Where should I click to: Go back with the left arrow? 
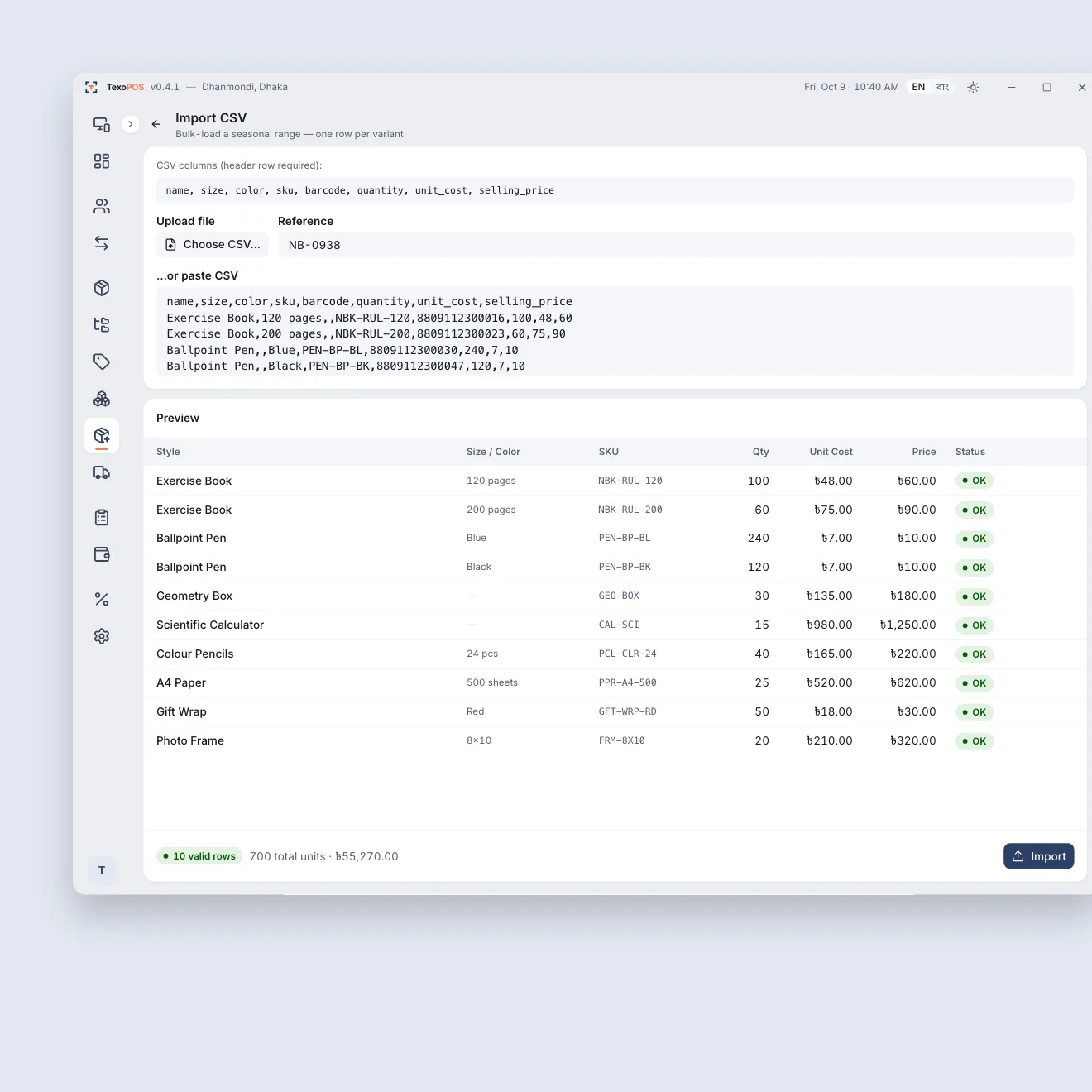coord(156,124)
